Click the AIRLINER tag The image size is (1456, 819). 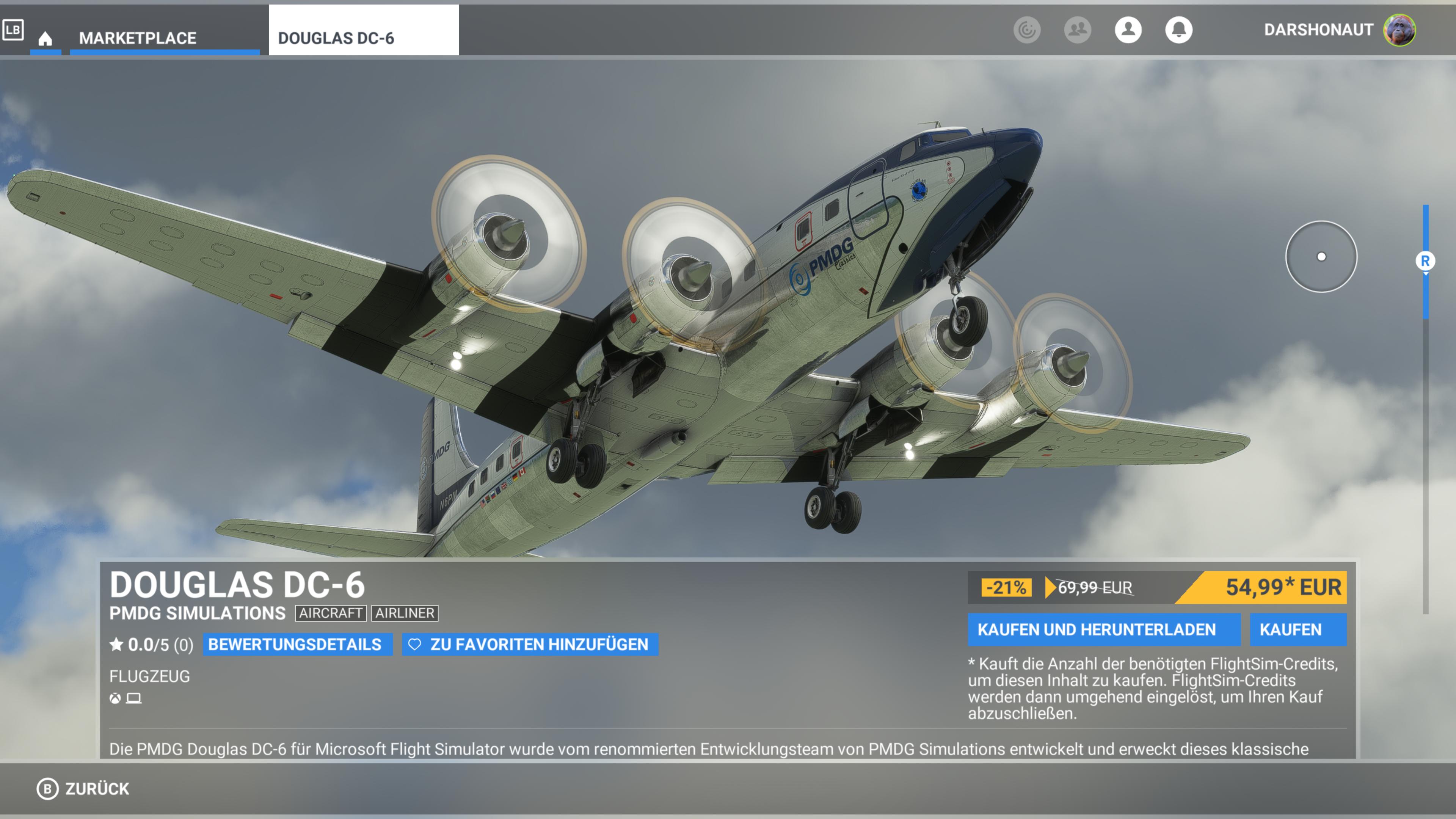click(x=405, y=613)
